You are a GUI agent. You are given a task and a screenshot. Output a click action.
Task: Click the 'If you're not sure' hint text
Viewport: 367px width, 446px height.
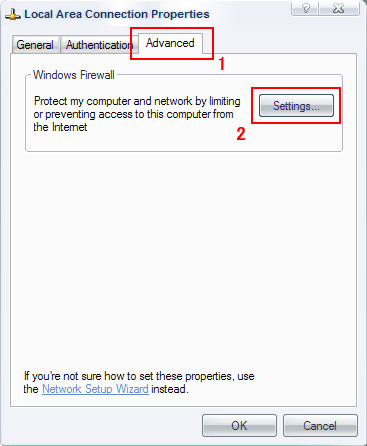coord(139,382)
